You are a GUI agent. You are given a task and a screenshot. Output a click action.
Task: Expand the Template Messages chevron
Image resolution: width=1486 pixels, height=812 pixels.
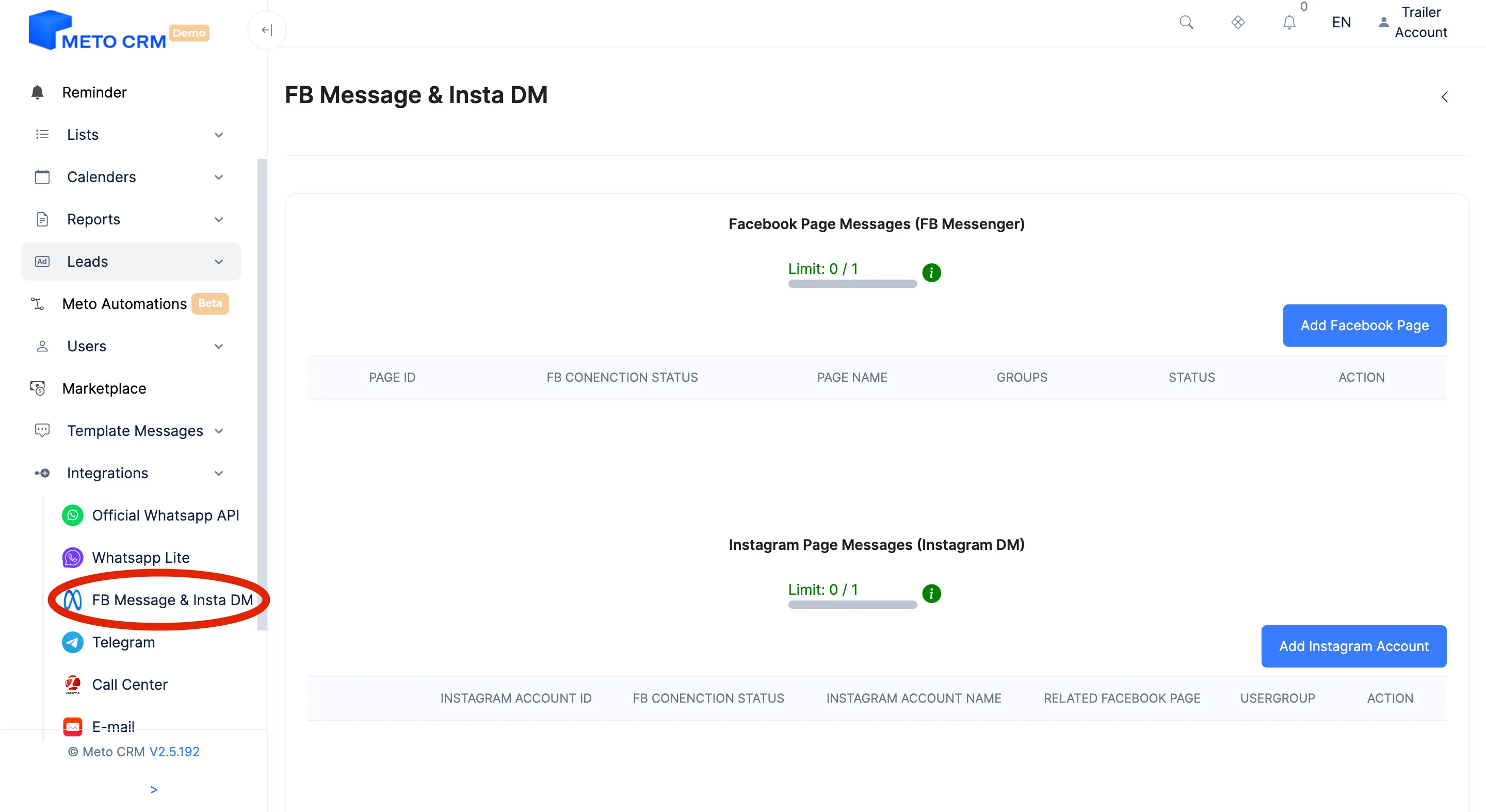[x=219, y=431]
